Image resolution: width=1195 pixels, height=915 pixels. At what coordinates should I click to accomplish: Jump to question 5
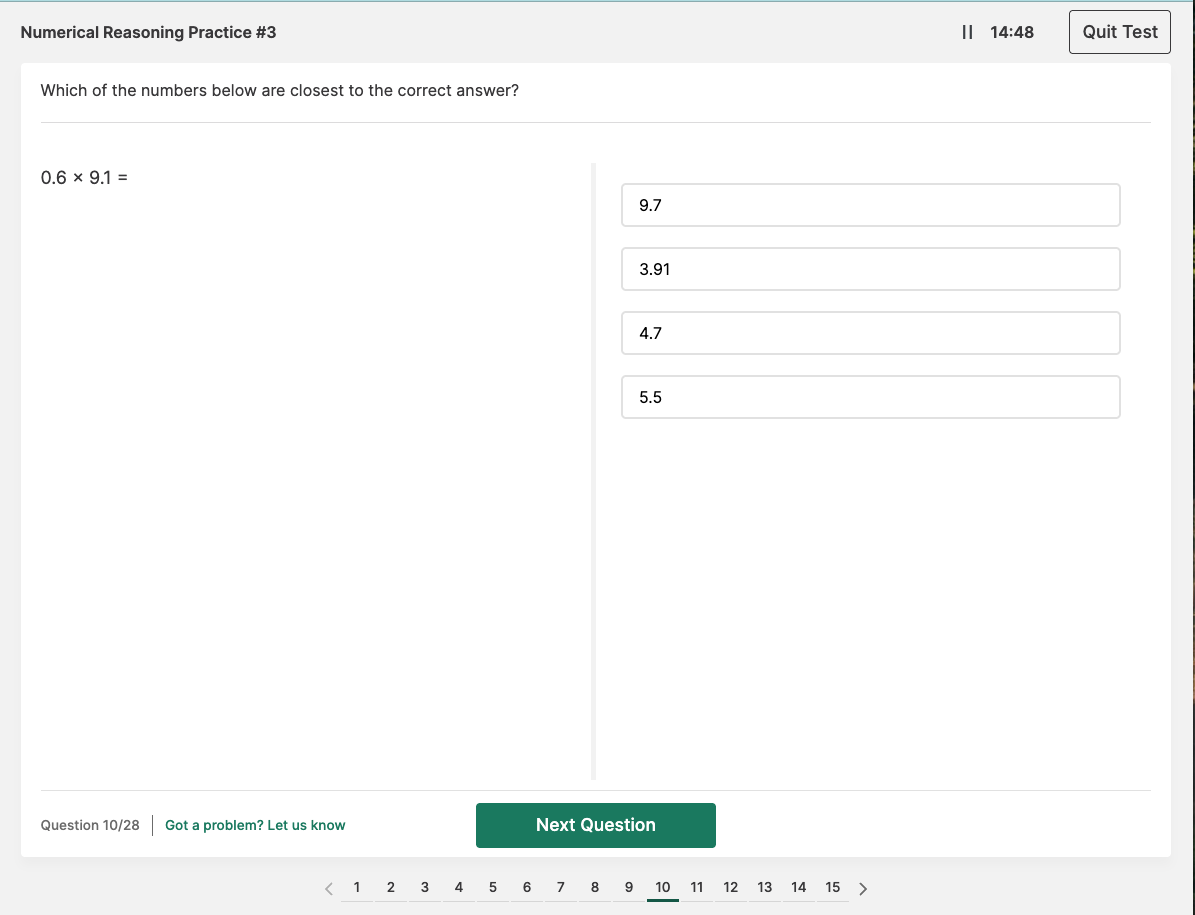point(492,887)
